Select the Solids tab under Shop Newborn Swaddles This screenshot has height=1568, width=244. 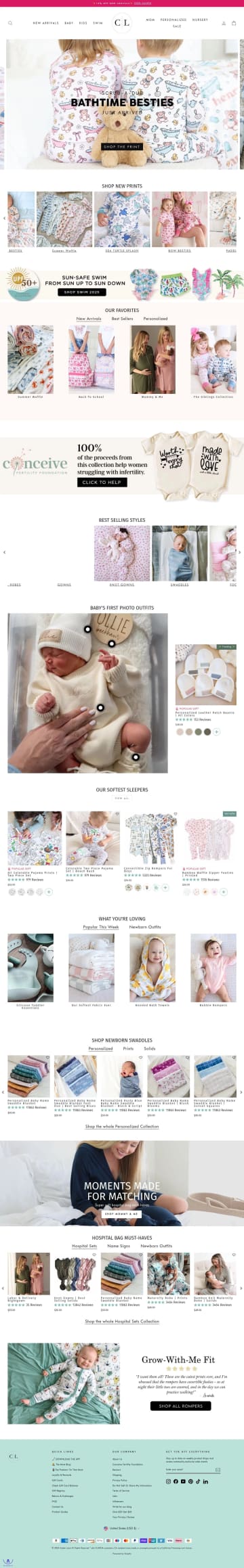coord(150,1048)
